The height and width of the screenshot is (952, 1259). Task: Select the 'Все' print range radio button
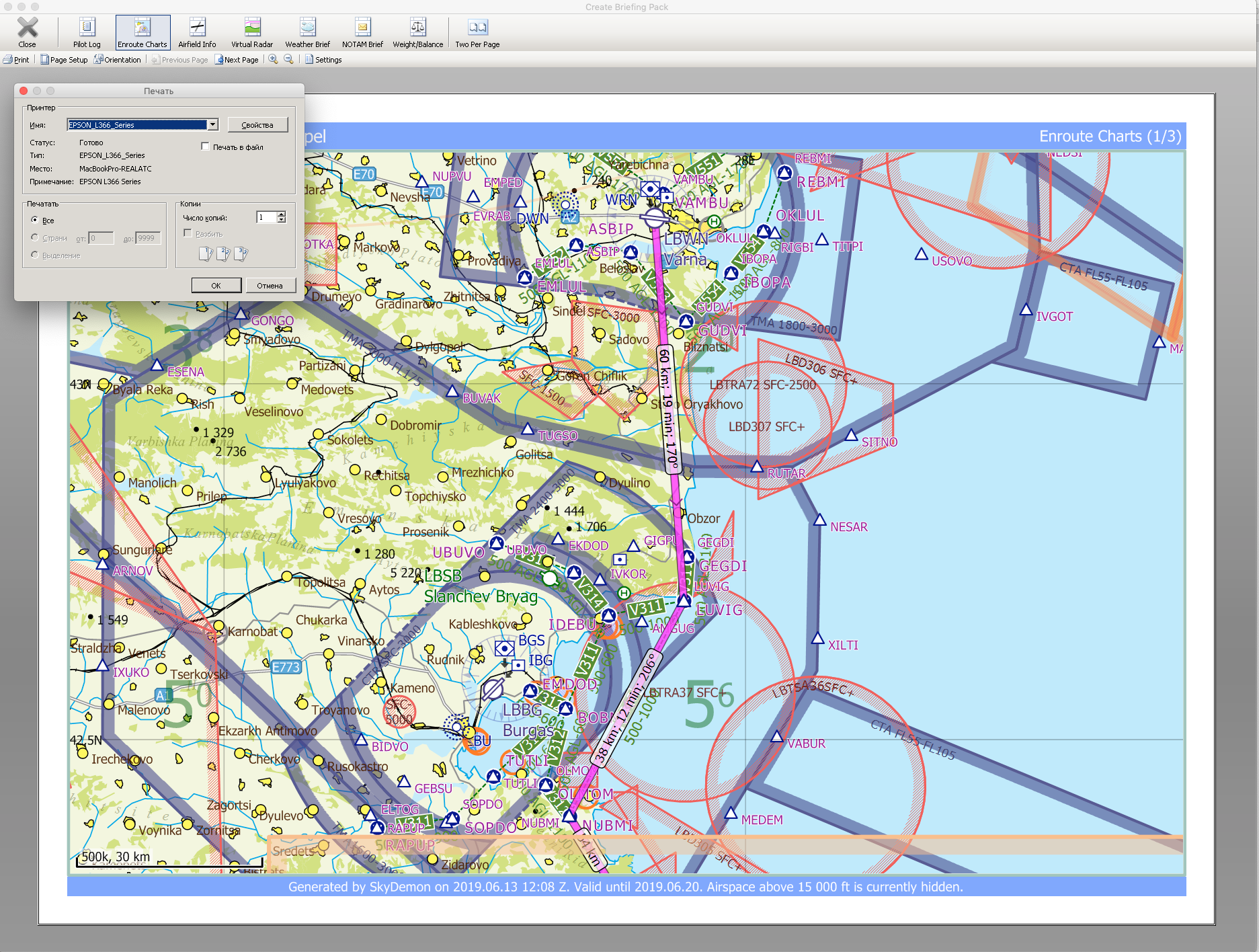pos(35,220)
